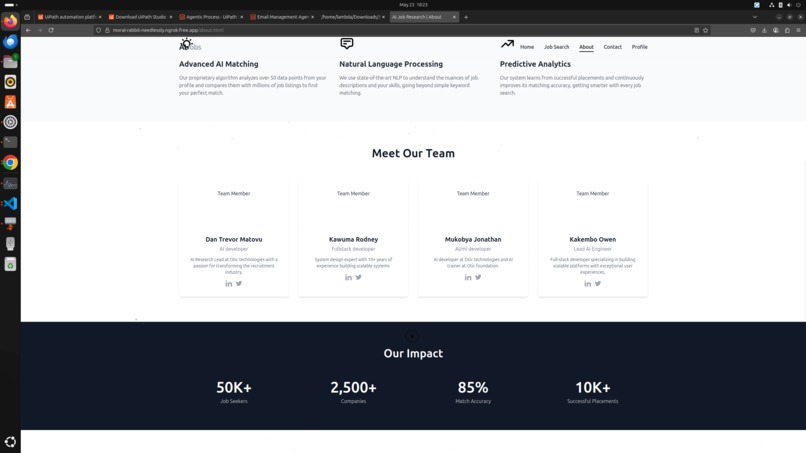The image size is (806, 453).
Task: Open System Monitor from the dock
Action: point(10,183)
